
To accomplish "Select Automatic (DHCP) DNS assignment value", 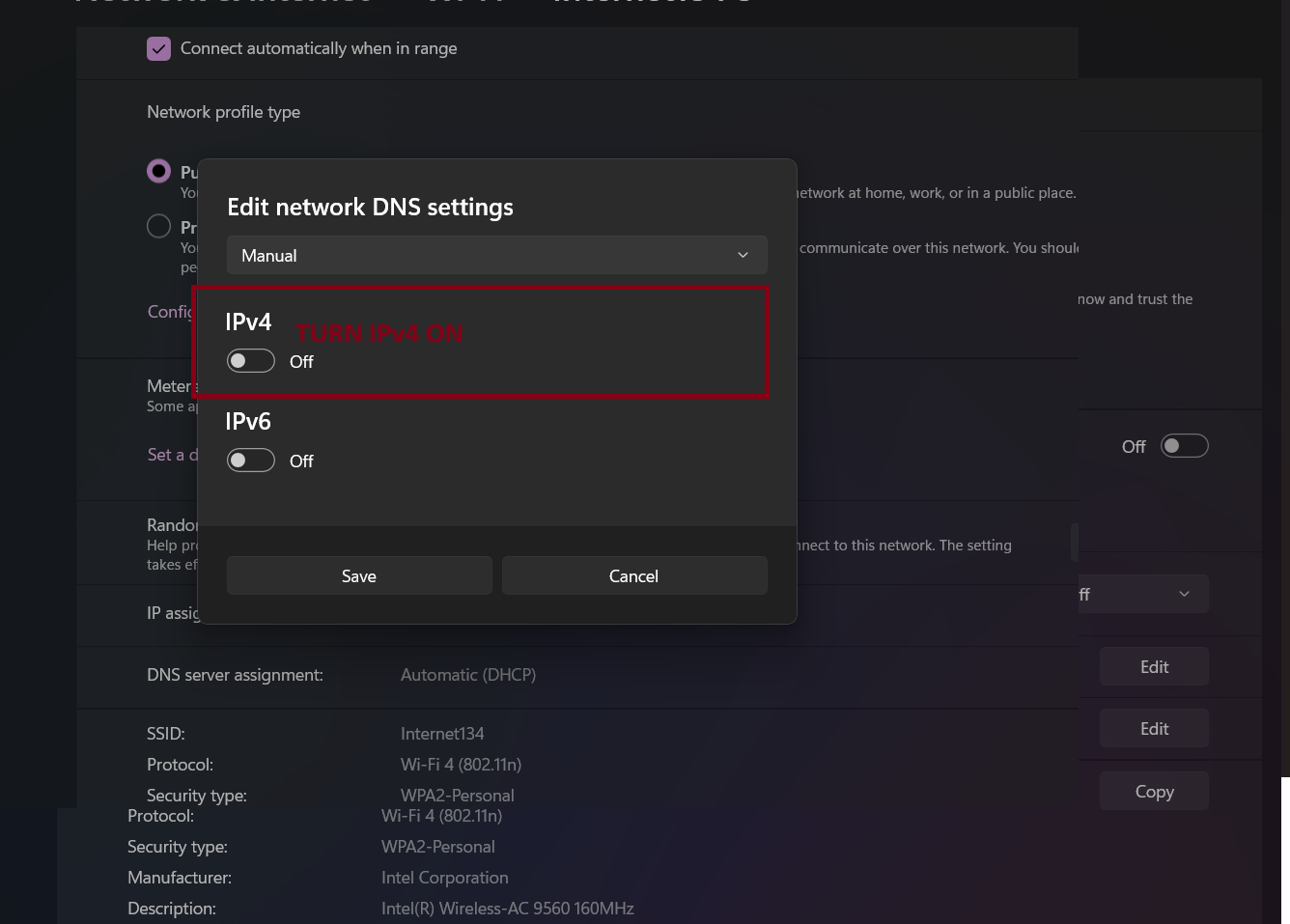I will [x=468, y=675].
